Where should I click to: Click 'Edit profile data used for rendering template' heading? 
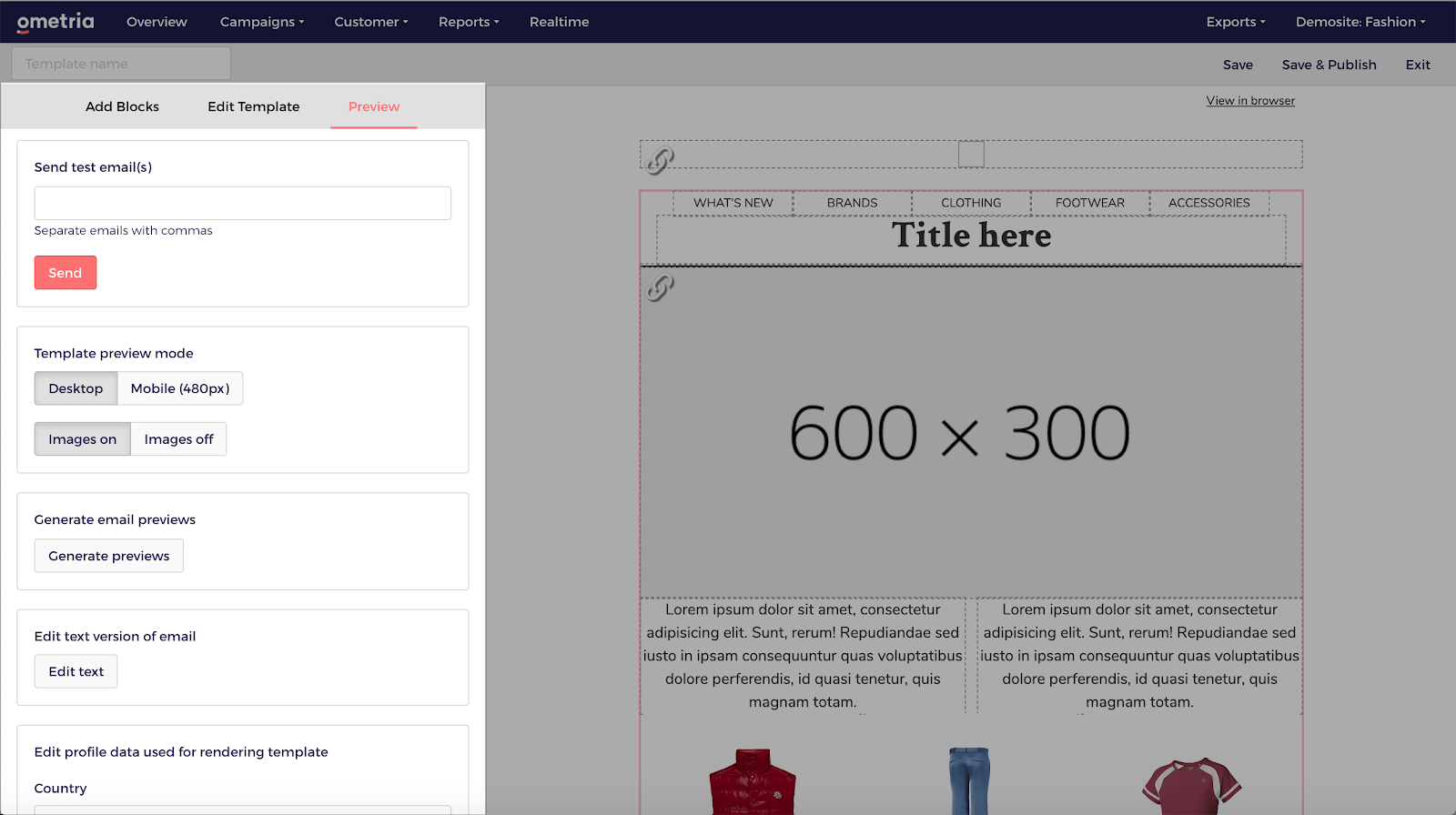(181, 751)
